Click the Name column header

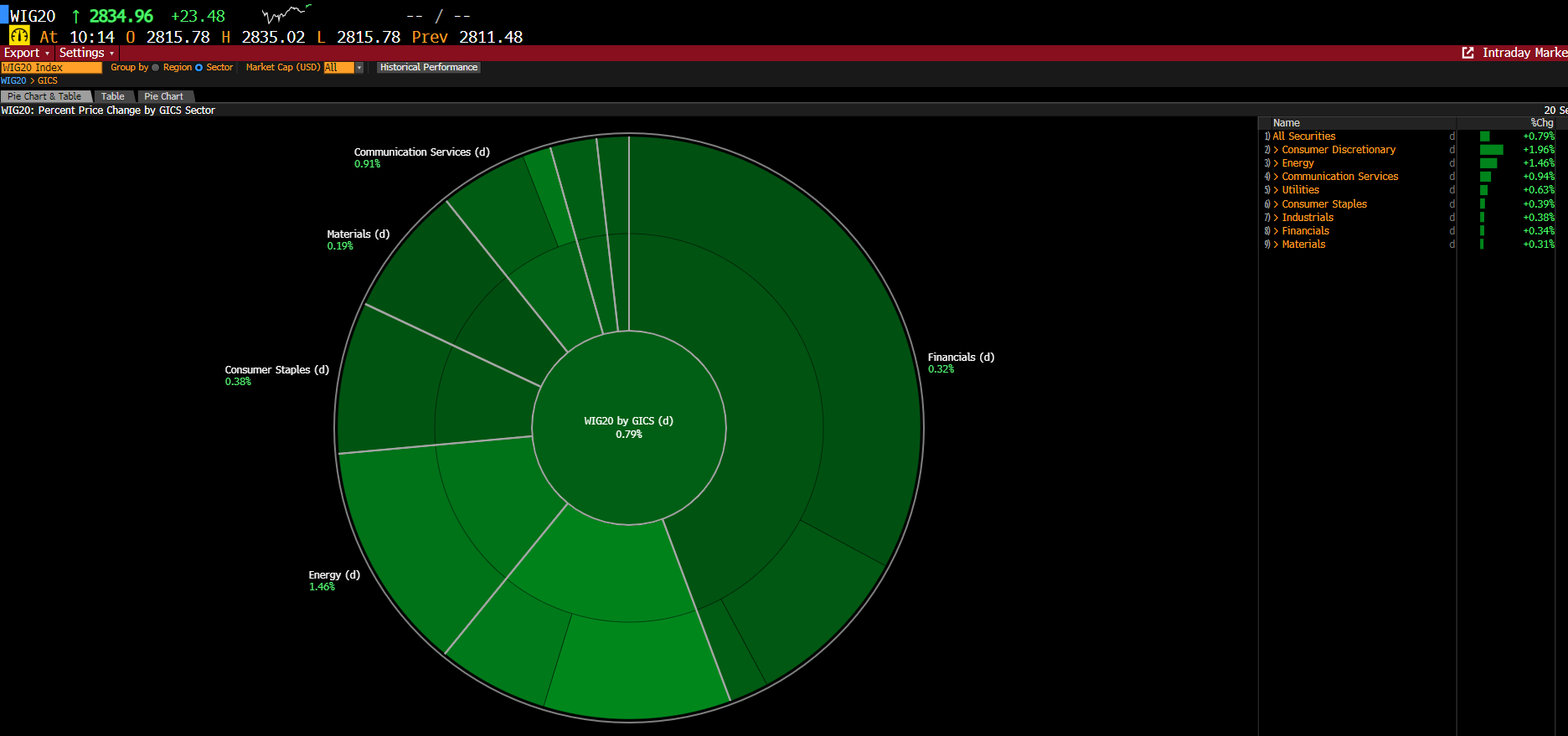click(x=1287, y=123)
